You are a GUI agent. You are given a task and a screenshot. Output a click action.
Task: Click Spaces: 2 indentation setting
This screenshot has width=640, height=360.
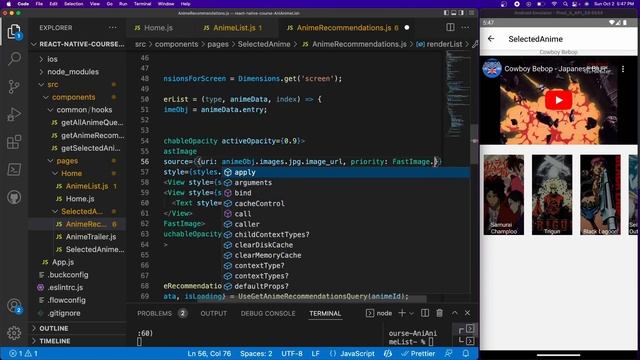click(x=256, y=353)
